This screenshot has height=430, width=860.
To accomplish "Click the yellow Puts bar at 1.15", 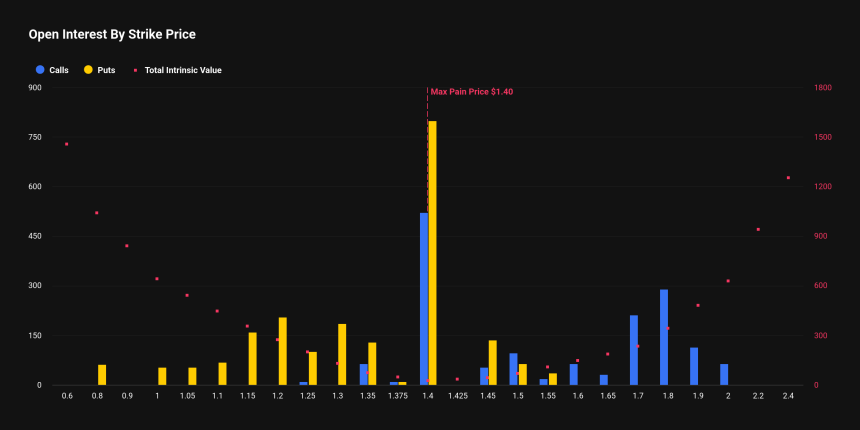I will click(253, 358).
